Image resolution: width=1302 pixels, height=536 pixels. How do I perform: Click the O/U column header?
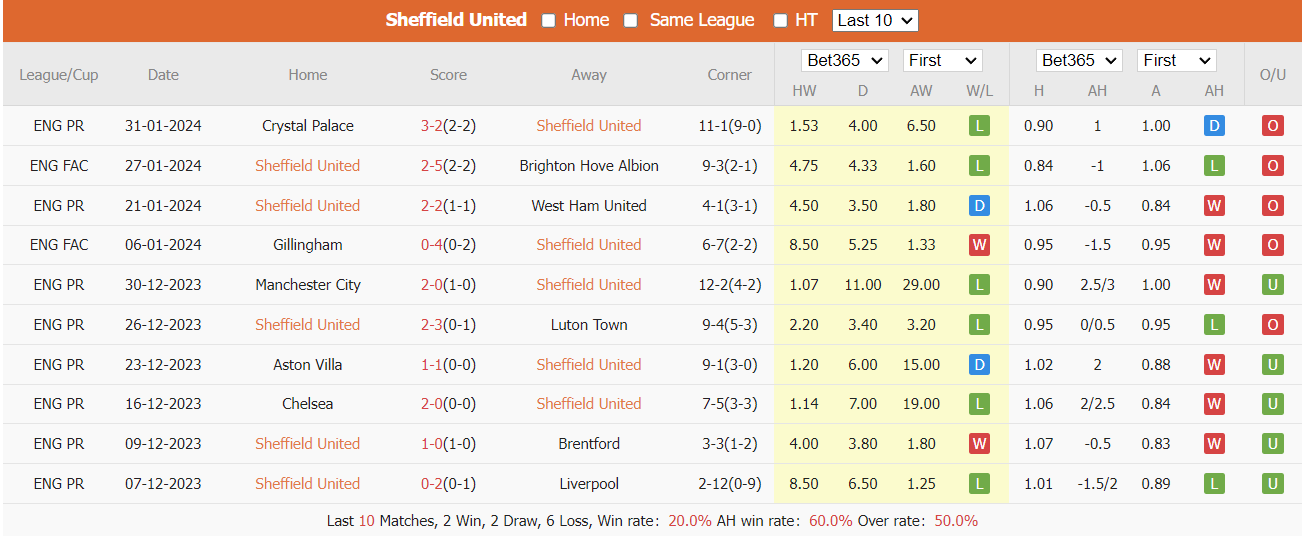tap(1272, 75)
